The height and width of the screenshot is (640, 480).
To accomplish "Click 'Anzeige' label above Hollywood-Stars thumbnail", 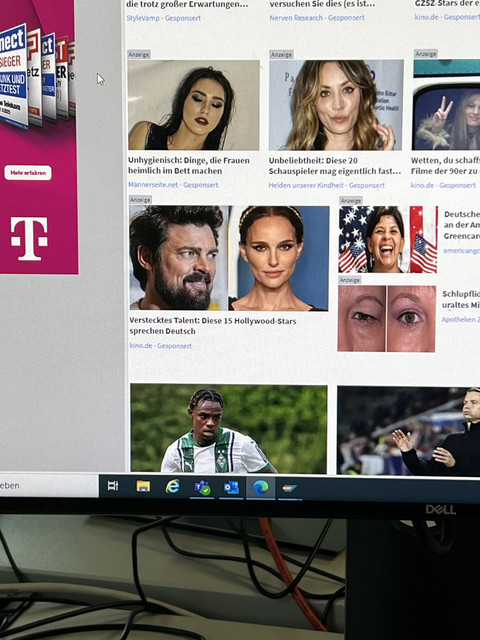I will [x=140, y=200].
